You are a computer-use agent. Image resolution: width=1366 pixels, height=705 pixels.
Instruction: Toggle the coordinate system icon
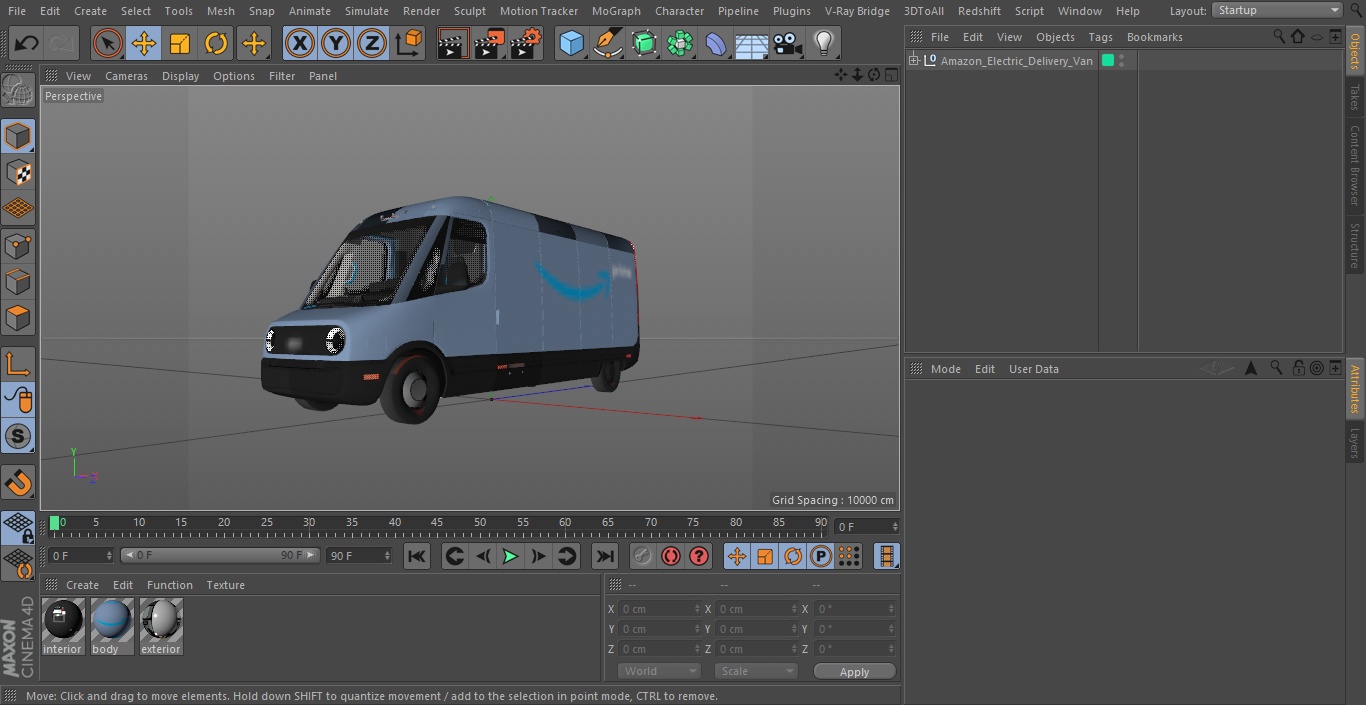(409, 43)
